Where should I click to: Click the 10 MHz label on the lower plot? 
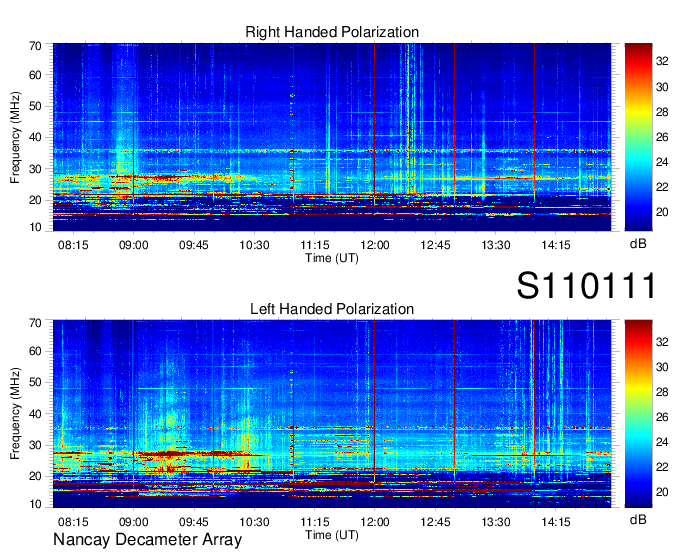35,504
